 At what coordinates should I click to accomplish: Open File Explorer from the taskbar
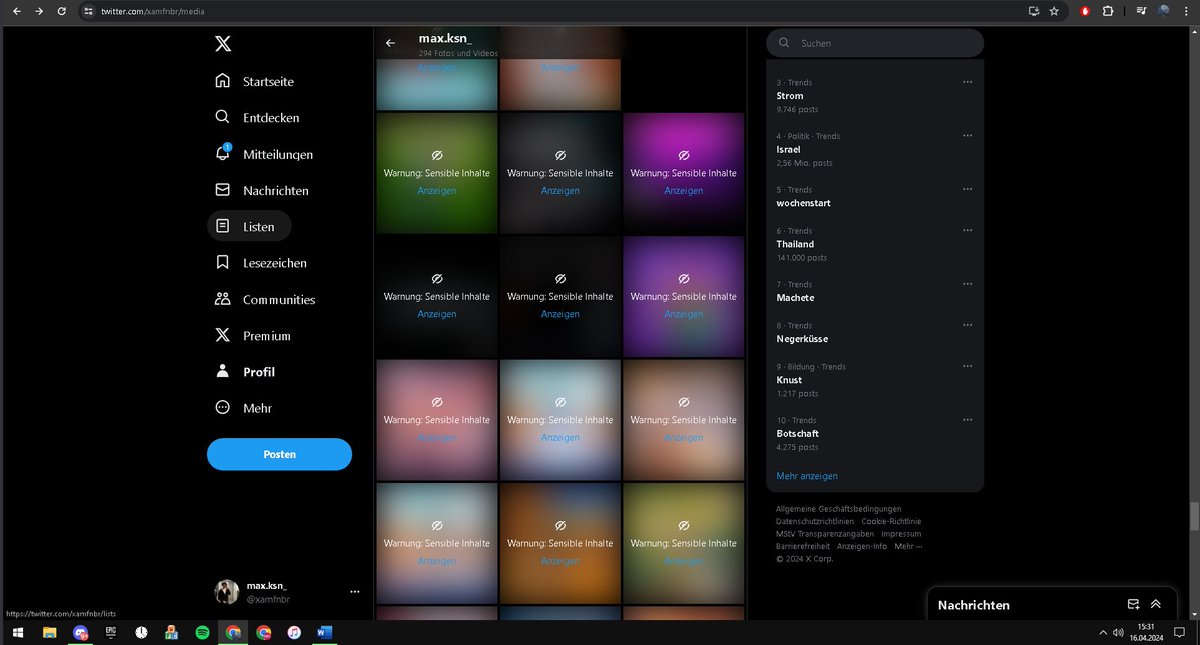point(49,632)
